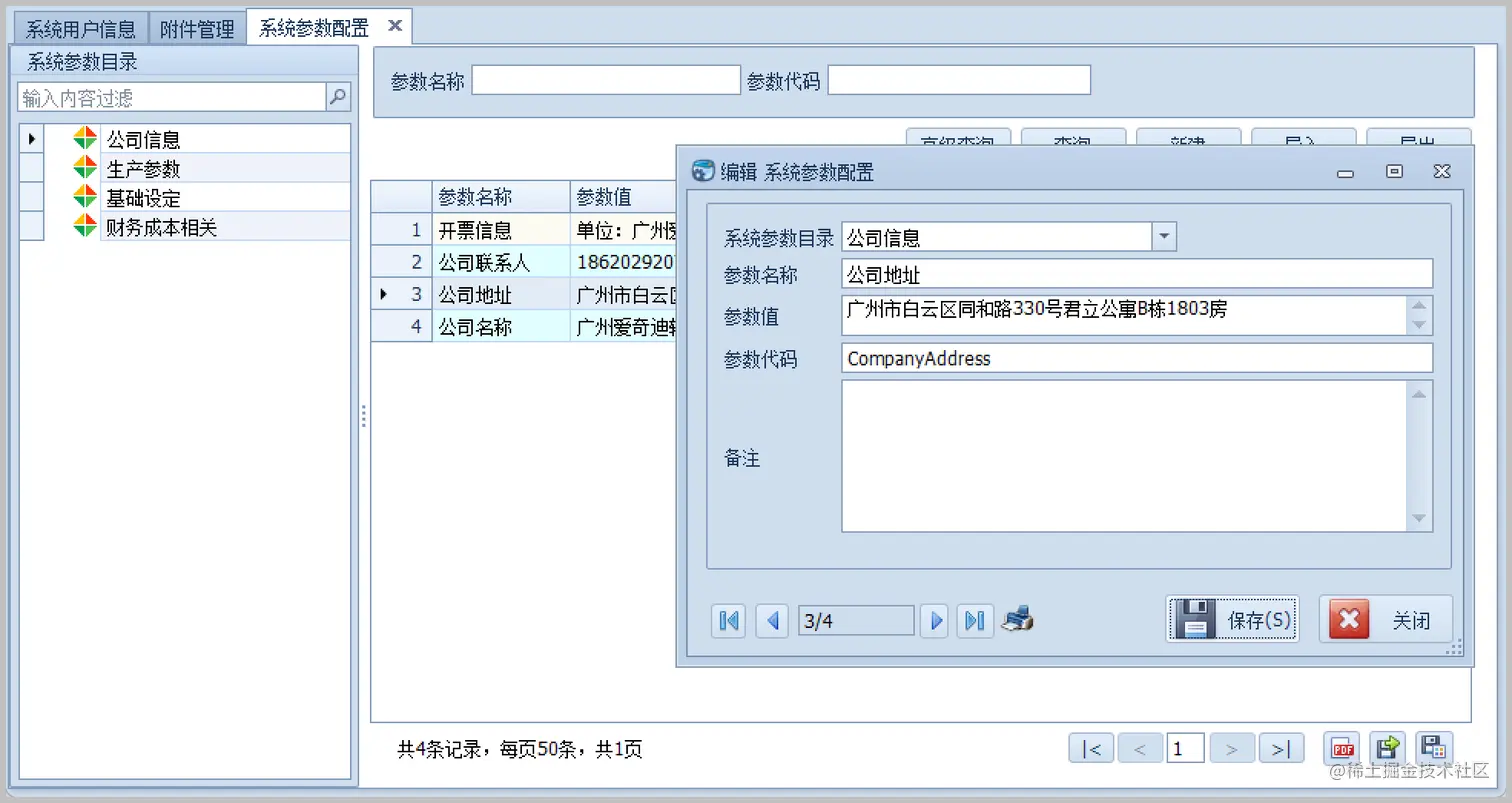Viewport: 1512px width, 803px height.
Task: Go to first record in dialog
Action: coord(729,621)
